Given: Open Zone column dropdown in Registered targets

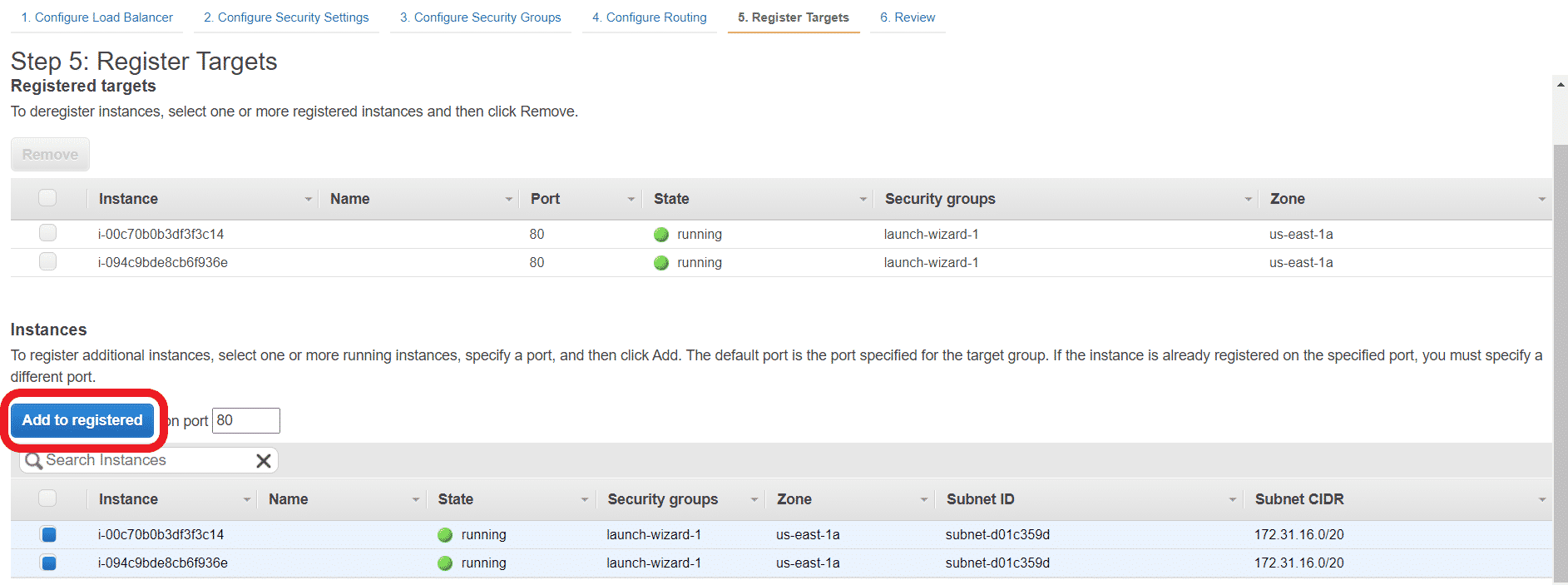Looking at the screenshot, I should coord(1542,200).
